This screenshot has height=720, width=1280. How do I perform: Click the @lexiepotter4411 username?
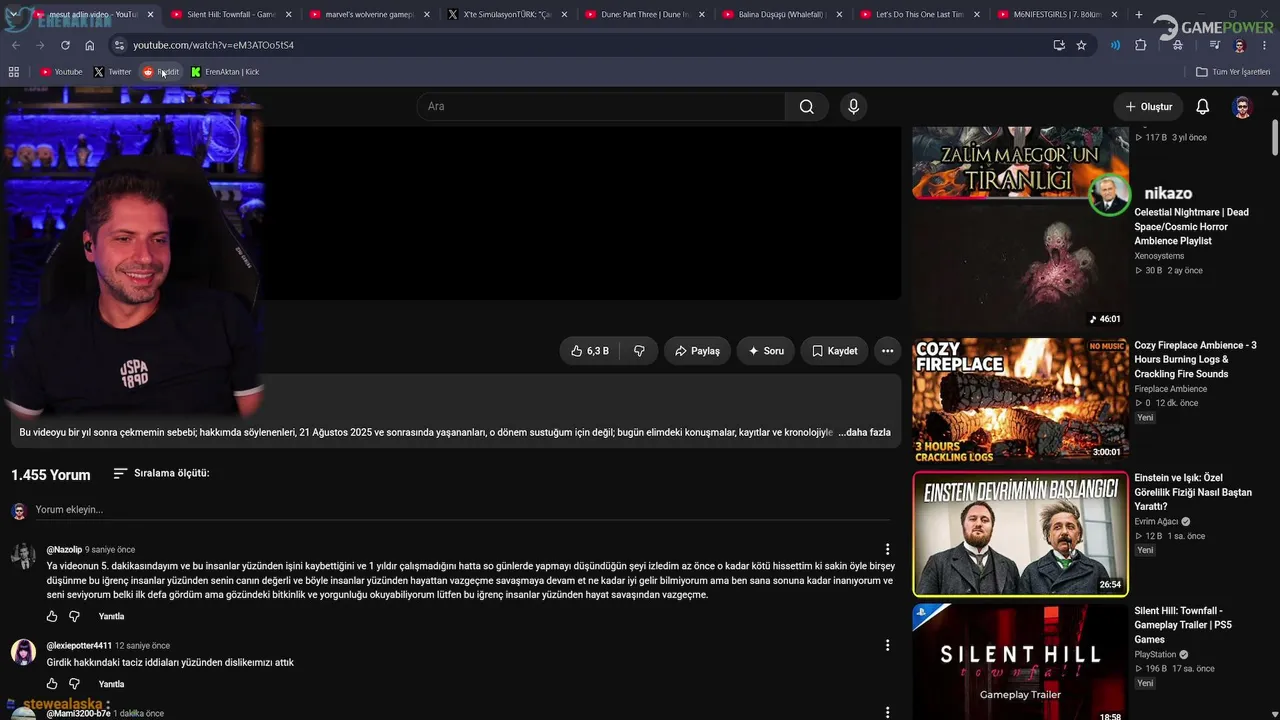pyautogui.click(x=79, y=646)
